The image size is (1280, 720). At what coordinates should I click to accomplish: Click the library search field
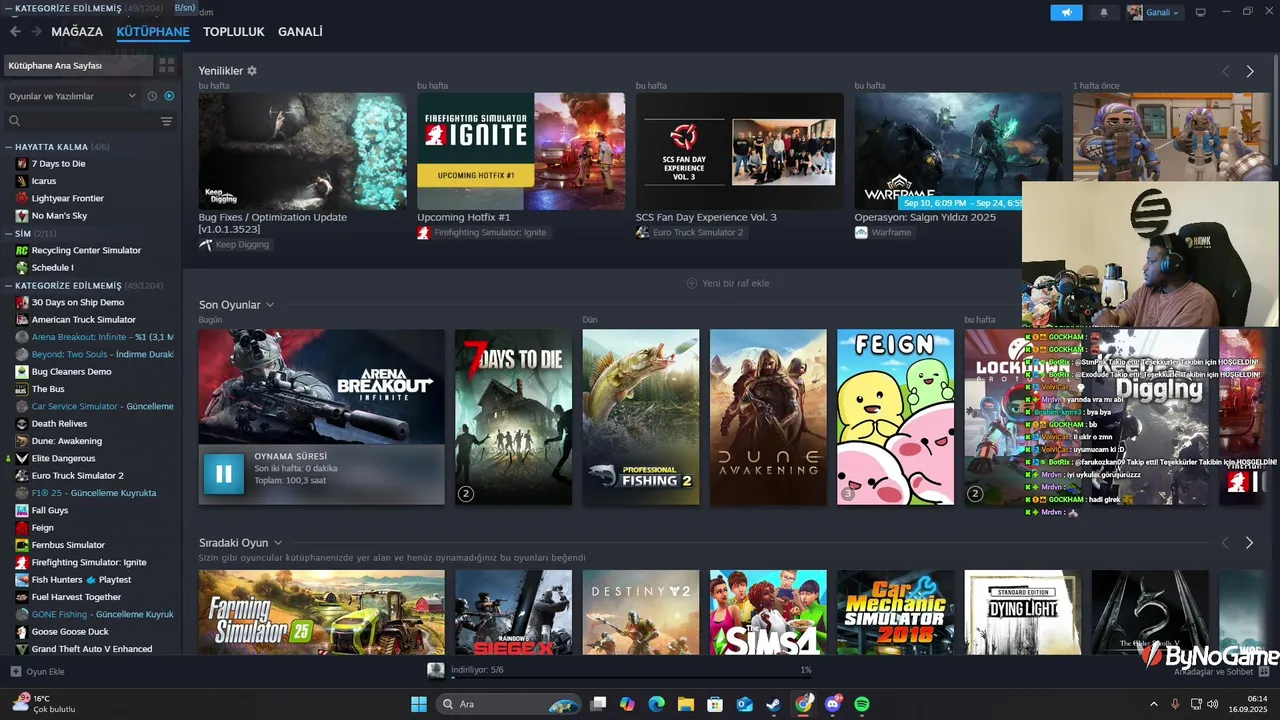80,121
